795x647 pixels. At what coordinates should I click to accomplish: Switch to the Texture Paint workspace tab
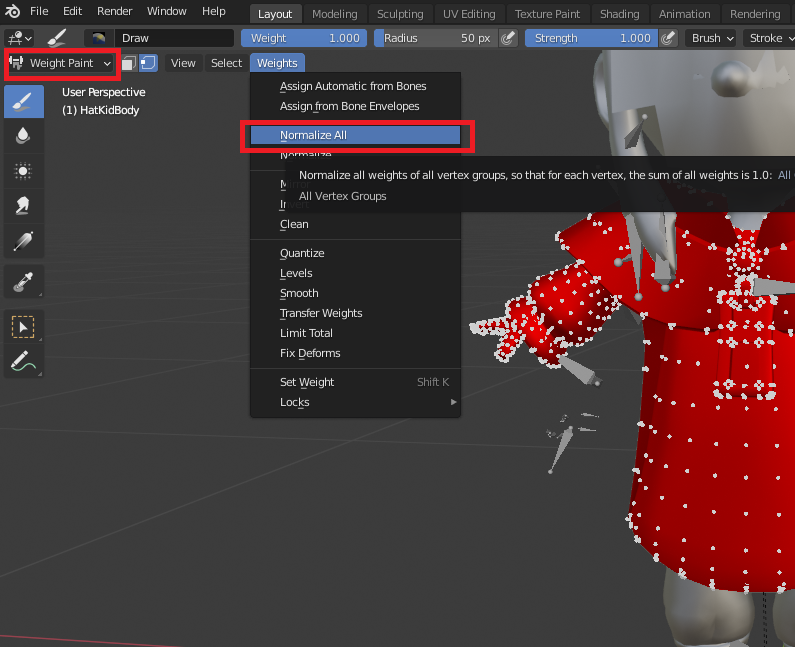coord(547,14)
